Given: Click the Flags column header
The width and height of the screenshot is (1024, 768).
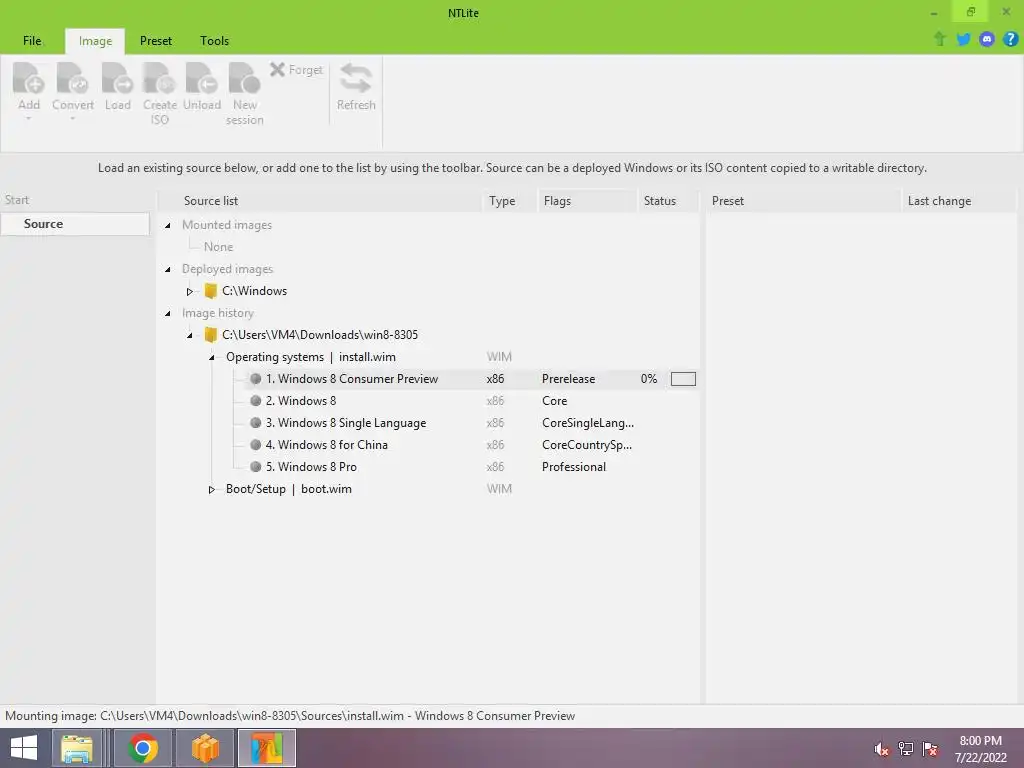Looking at the screenshot, I should tap(586, 201).
